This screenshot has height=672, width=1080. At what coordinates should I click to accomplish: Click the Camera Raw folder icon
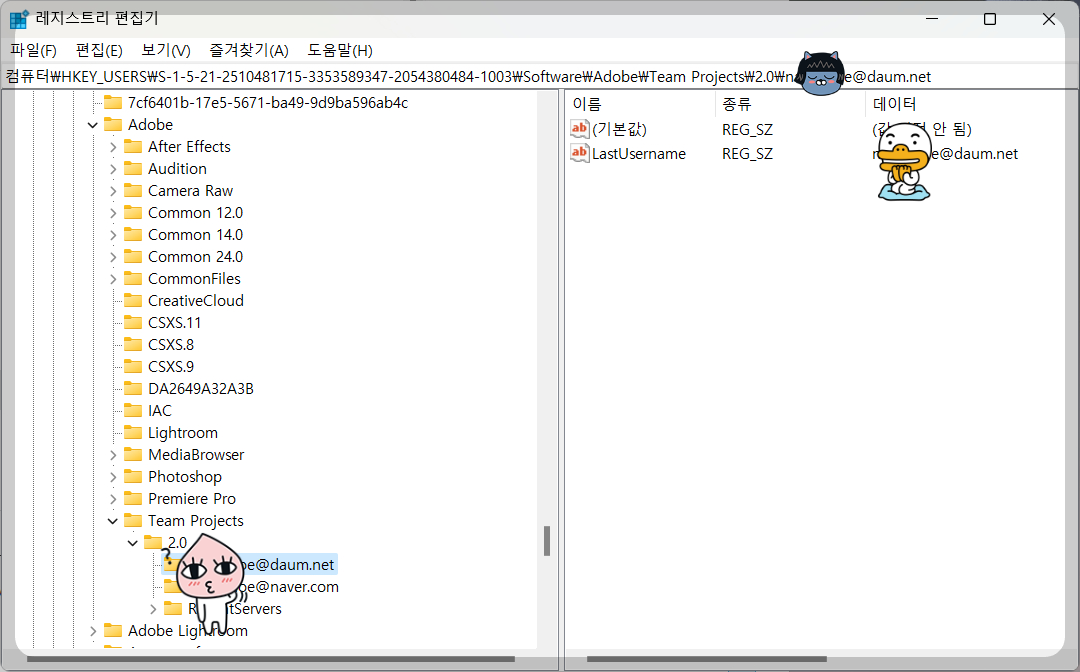133,191
